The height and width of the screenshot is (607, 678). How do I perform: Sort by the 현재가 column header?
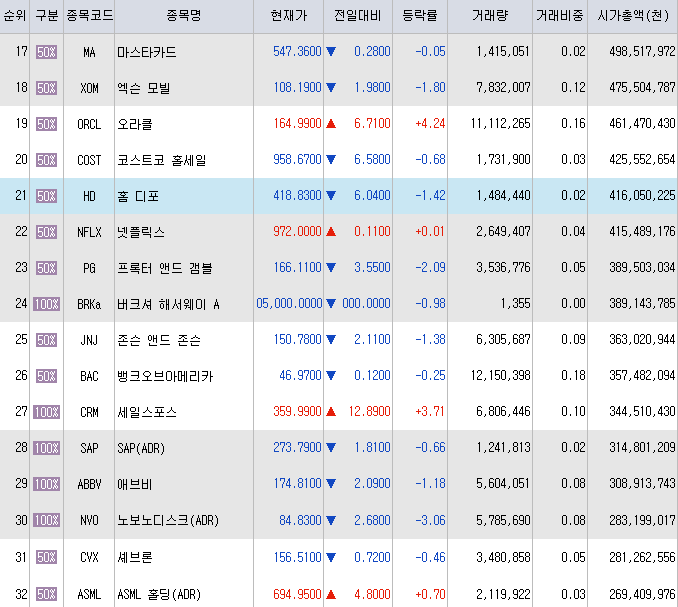pyautogui.click(x=288, y=16)
